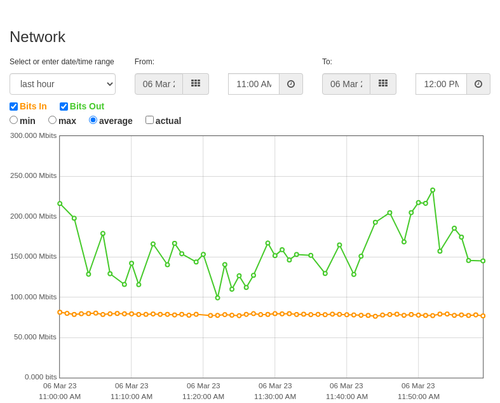Click the '150.000 Mbits' axis label
This screenshot has height=403, width=500.
point(33,256)
